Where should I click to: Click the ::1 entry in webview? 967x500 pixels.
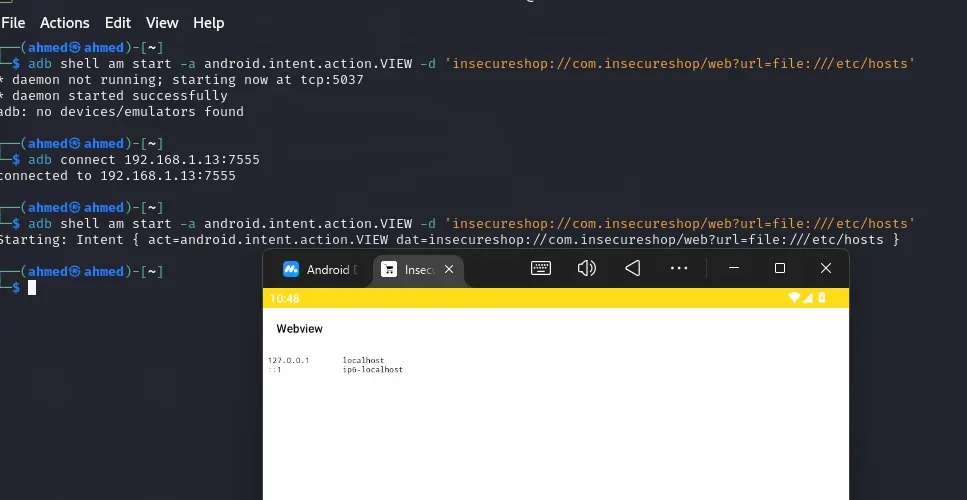274,370
